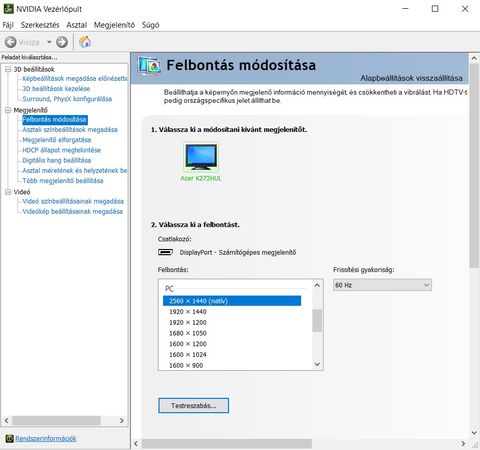Collapse the 3D beállítások tree node
The width and height of the screenshot is (480, 450).
tap(8, 69)
